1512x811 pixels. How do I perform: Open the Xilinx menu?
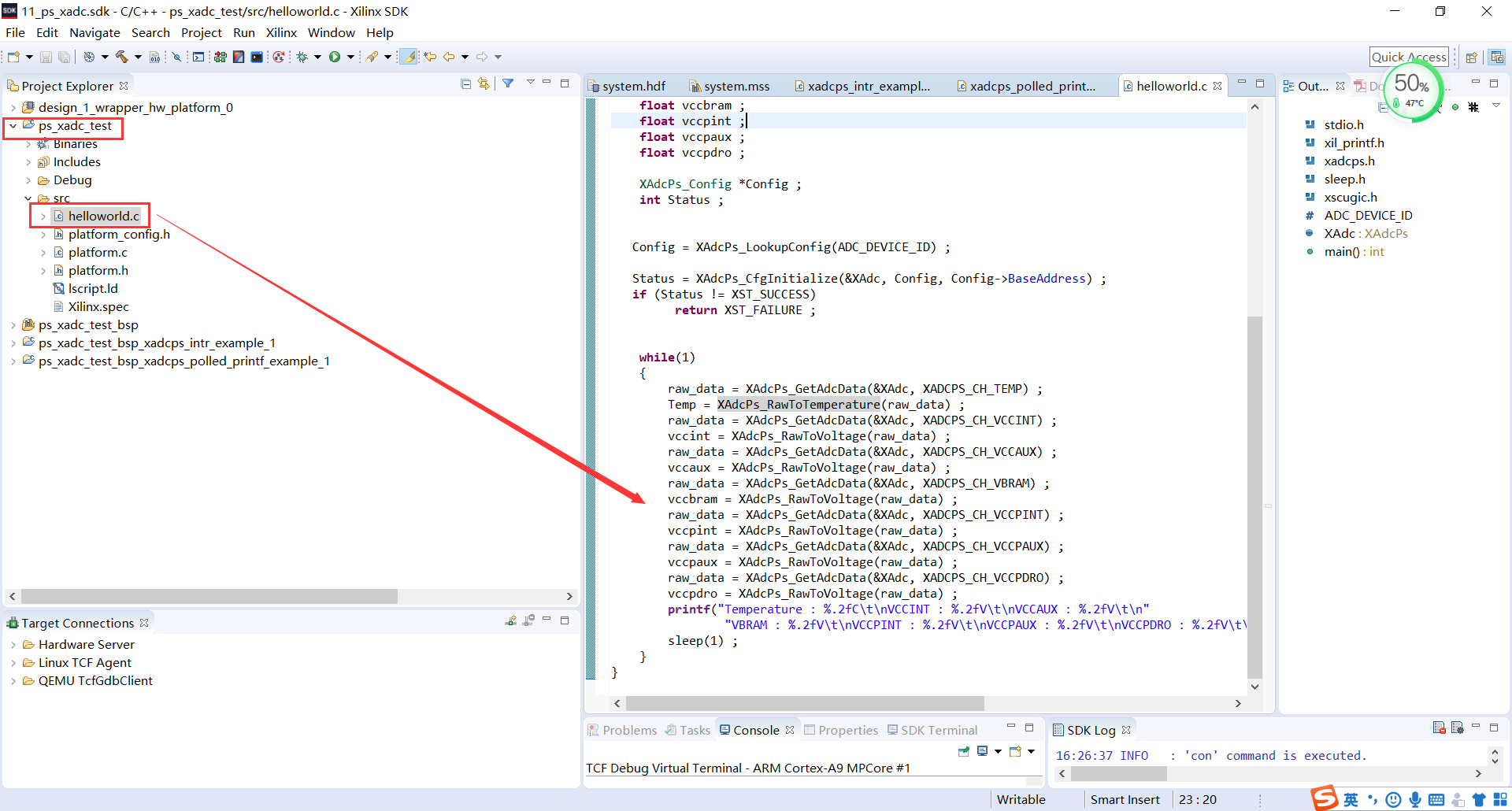(281, 32)
